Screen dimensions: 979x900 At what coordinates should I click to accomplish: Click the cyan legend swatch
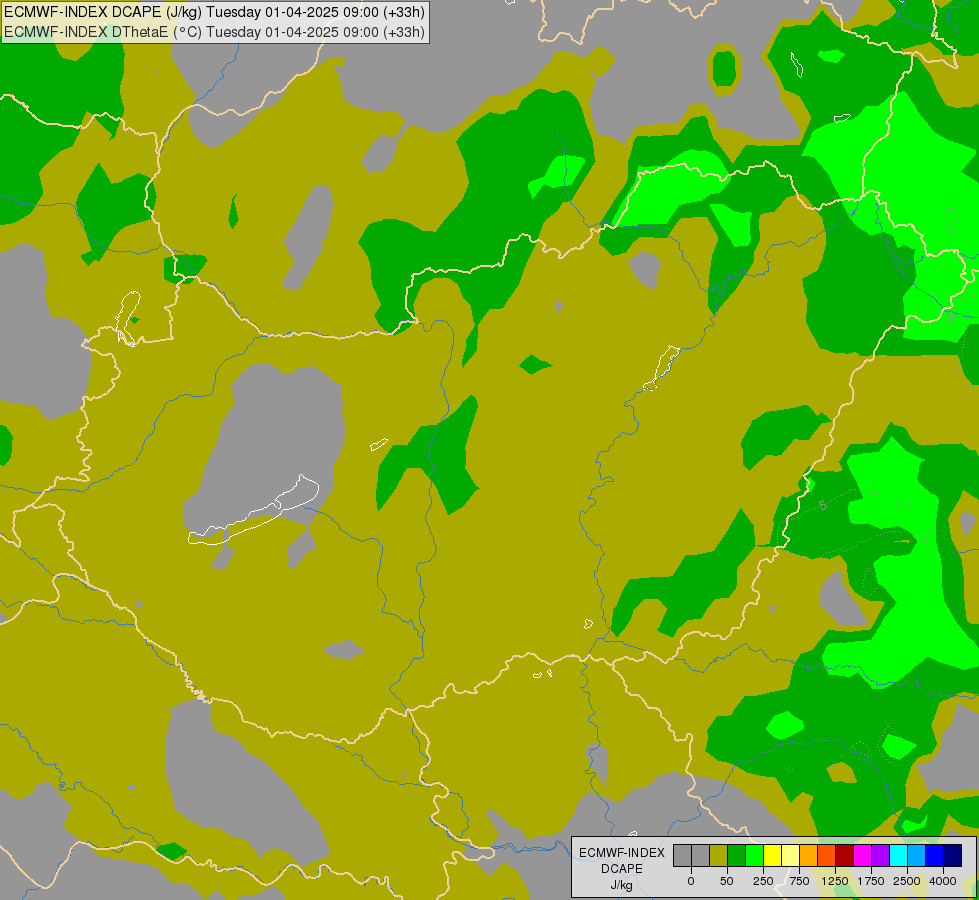tap(899, 856)
